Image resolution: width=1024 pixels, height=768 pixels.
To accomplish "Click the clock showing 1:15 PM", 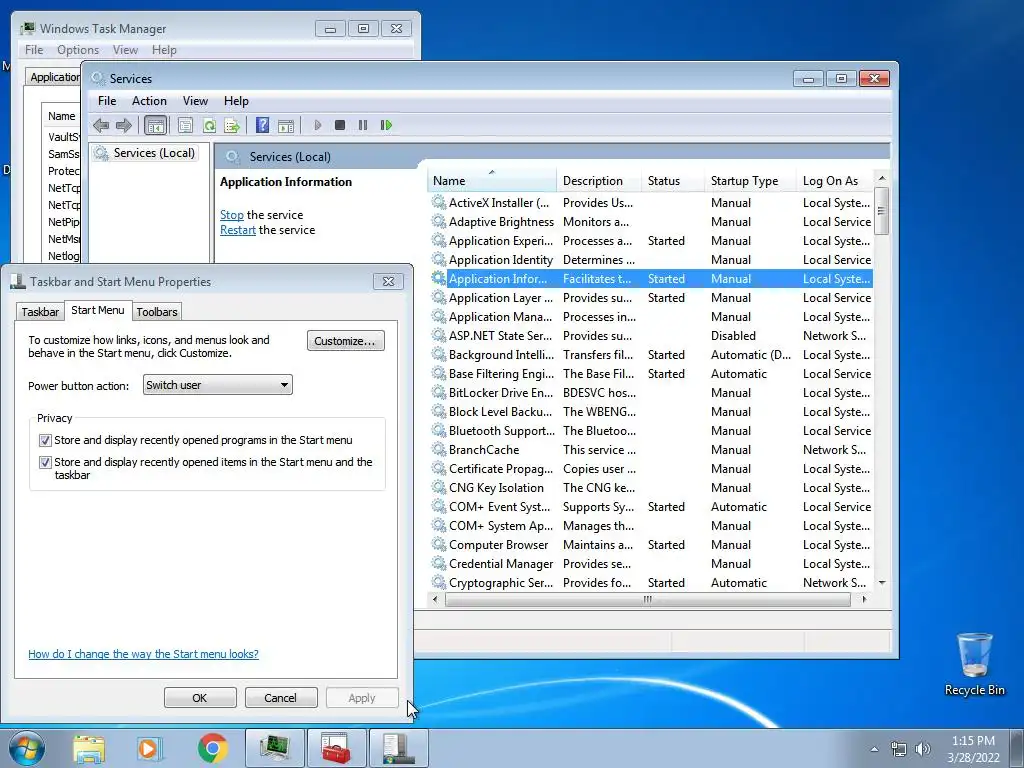I will tap(973, 741).
